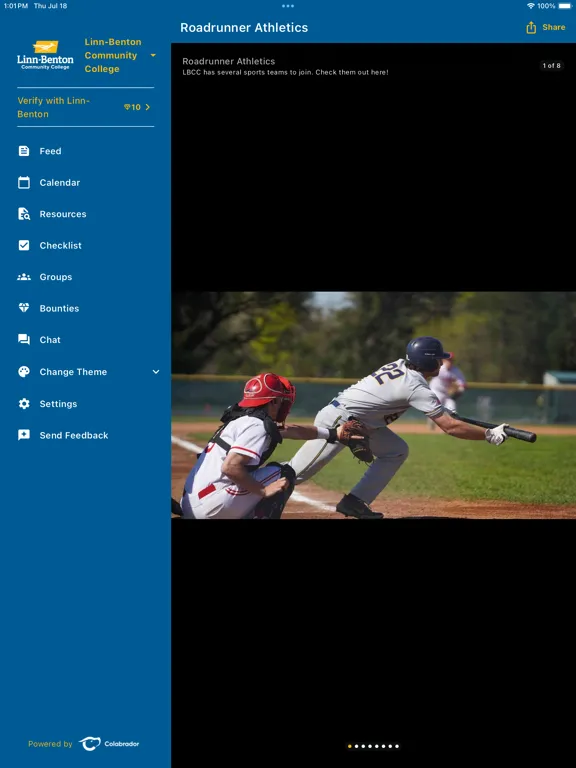Open Checklist menu item
This screenshot has width=576, height=768.
coord(61,245)
